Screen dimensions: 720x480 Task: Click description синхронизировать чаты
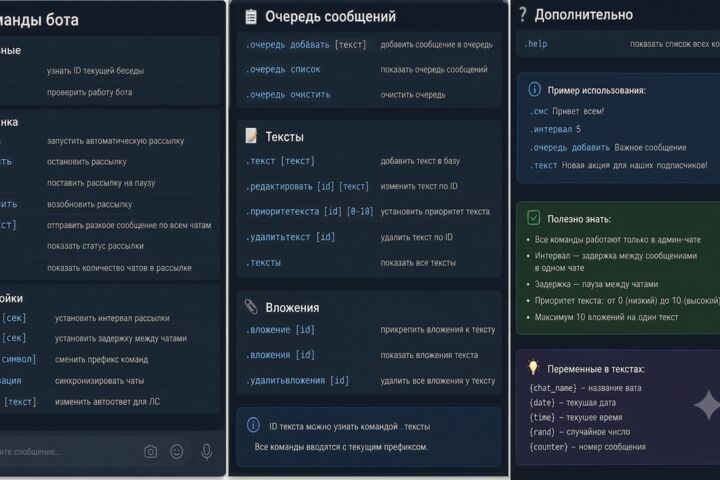[x=99, y=381]
